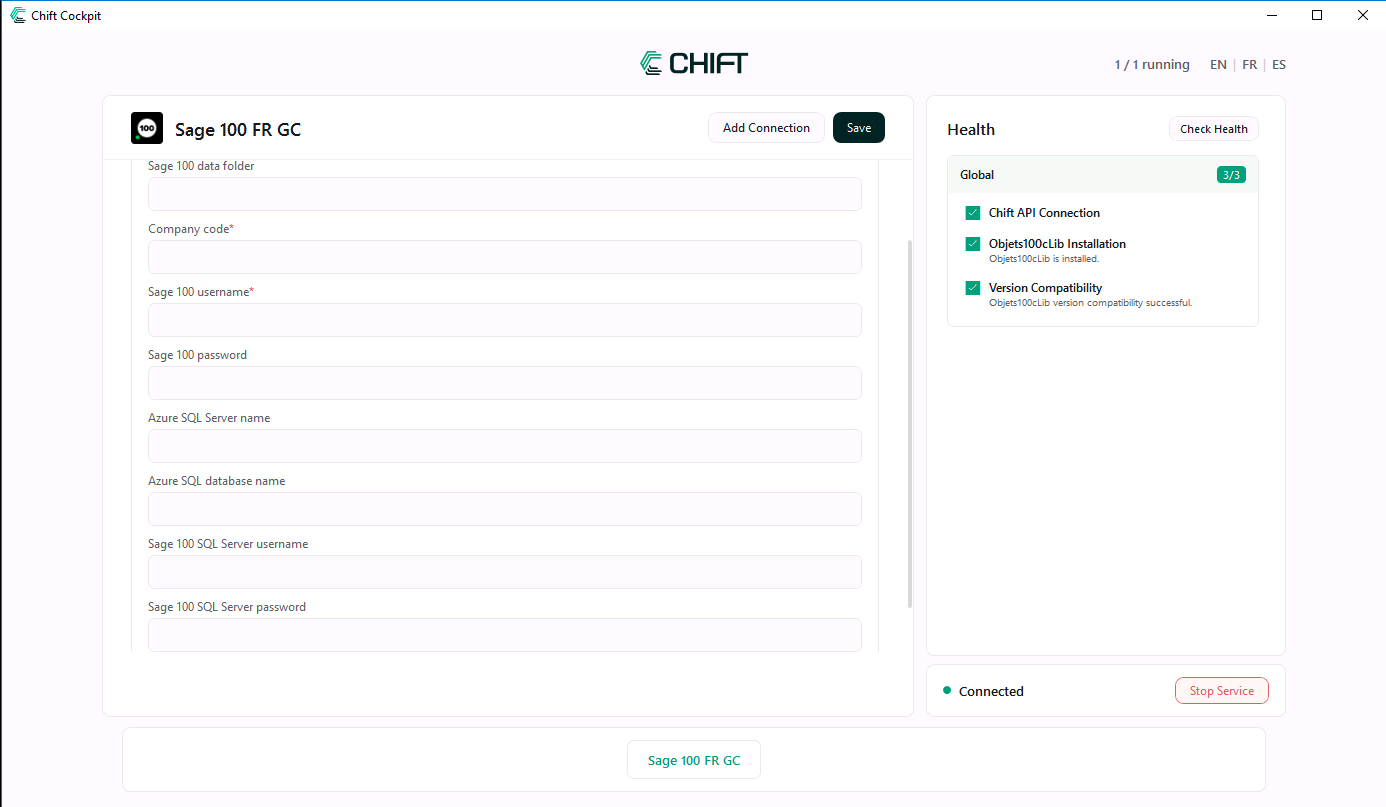
Task: Click the Sage 100 SQL Server password field
Action: 505,635
